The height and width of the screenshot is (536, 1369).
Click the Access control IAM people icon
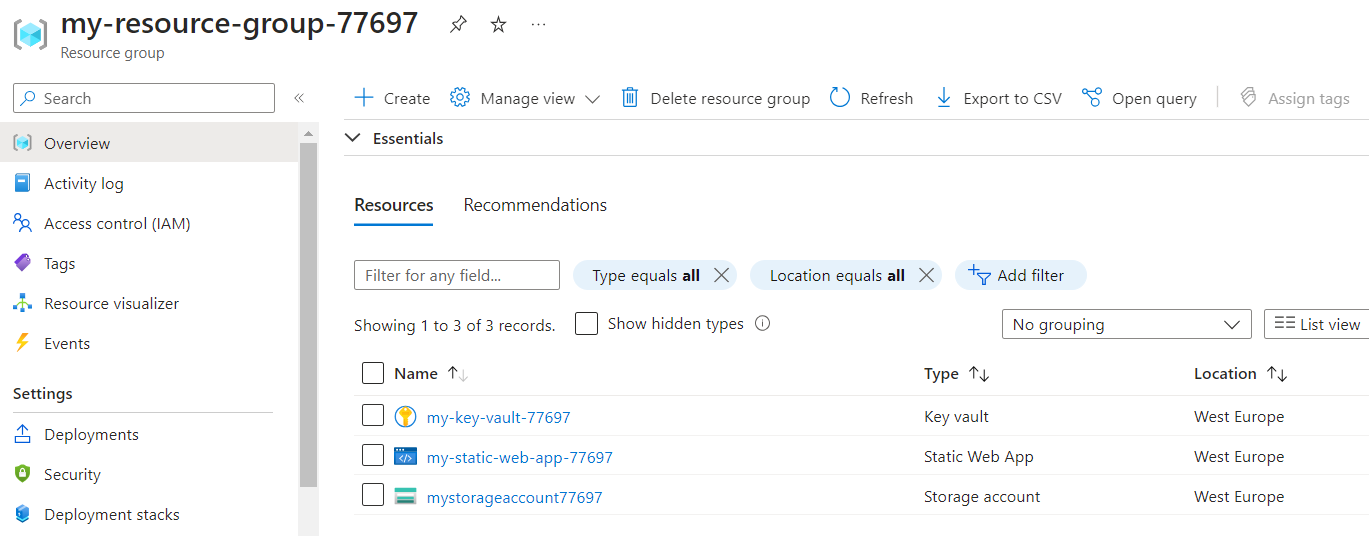(x=23, y=223)
